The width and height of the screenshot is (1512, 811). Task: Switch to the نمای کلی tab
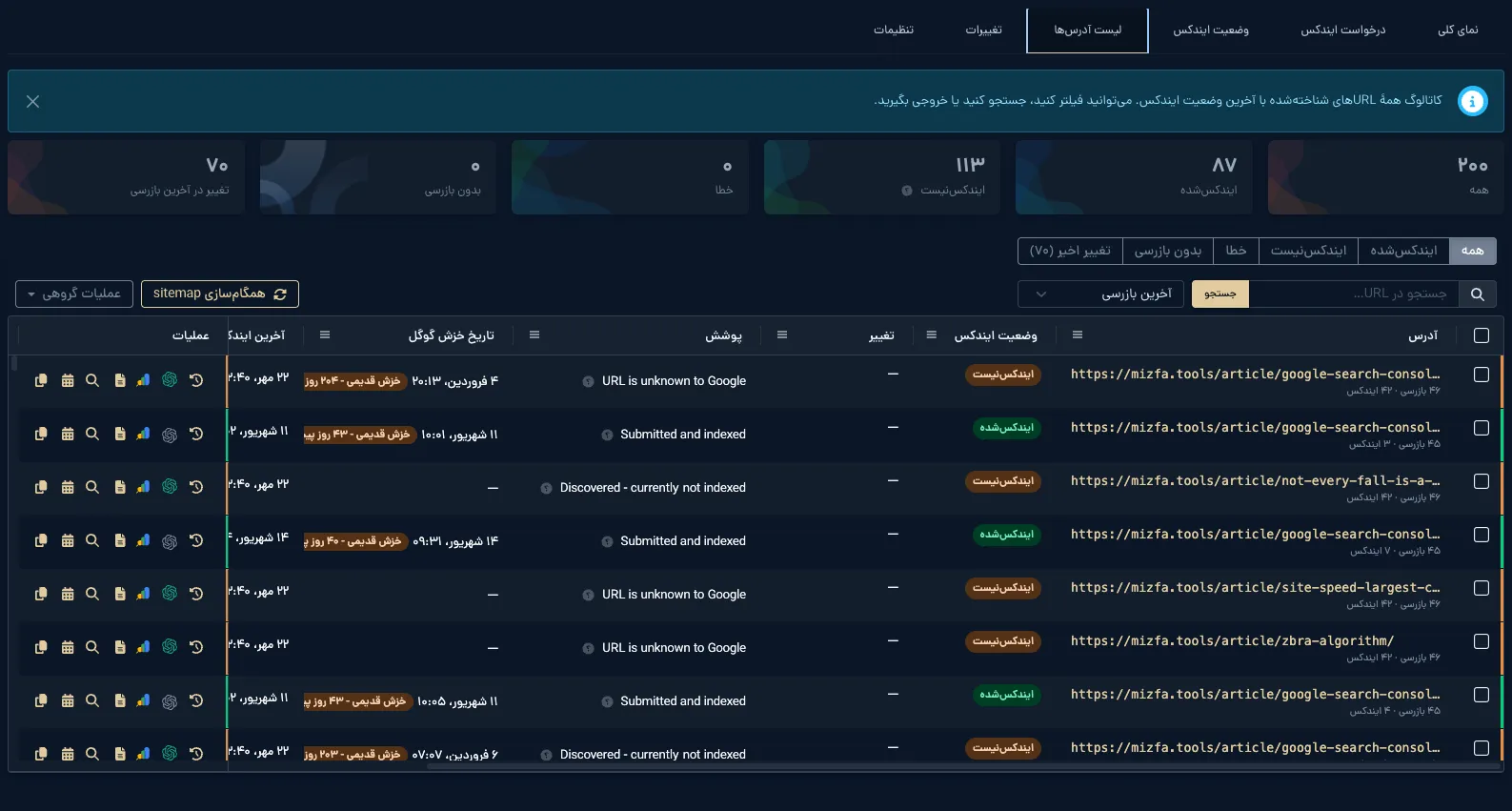coord(1458,30)
